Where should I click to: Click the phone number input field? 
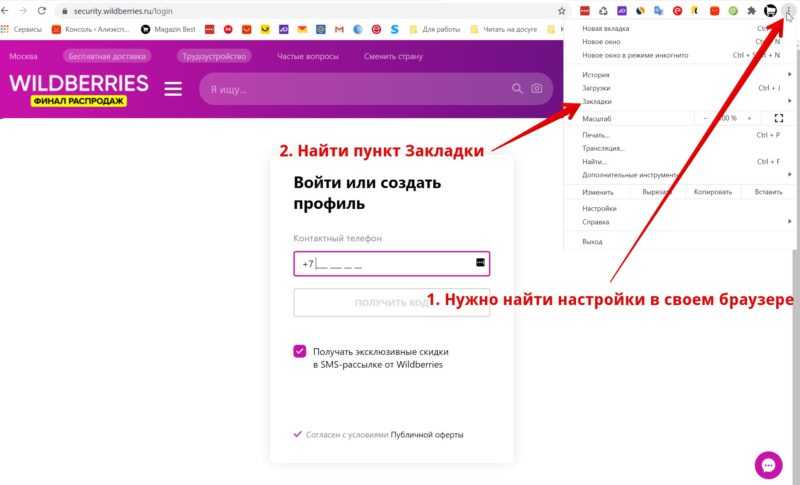point(391,264)
